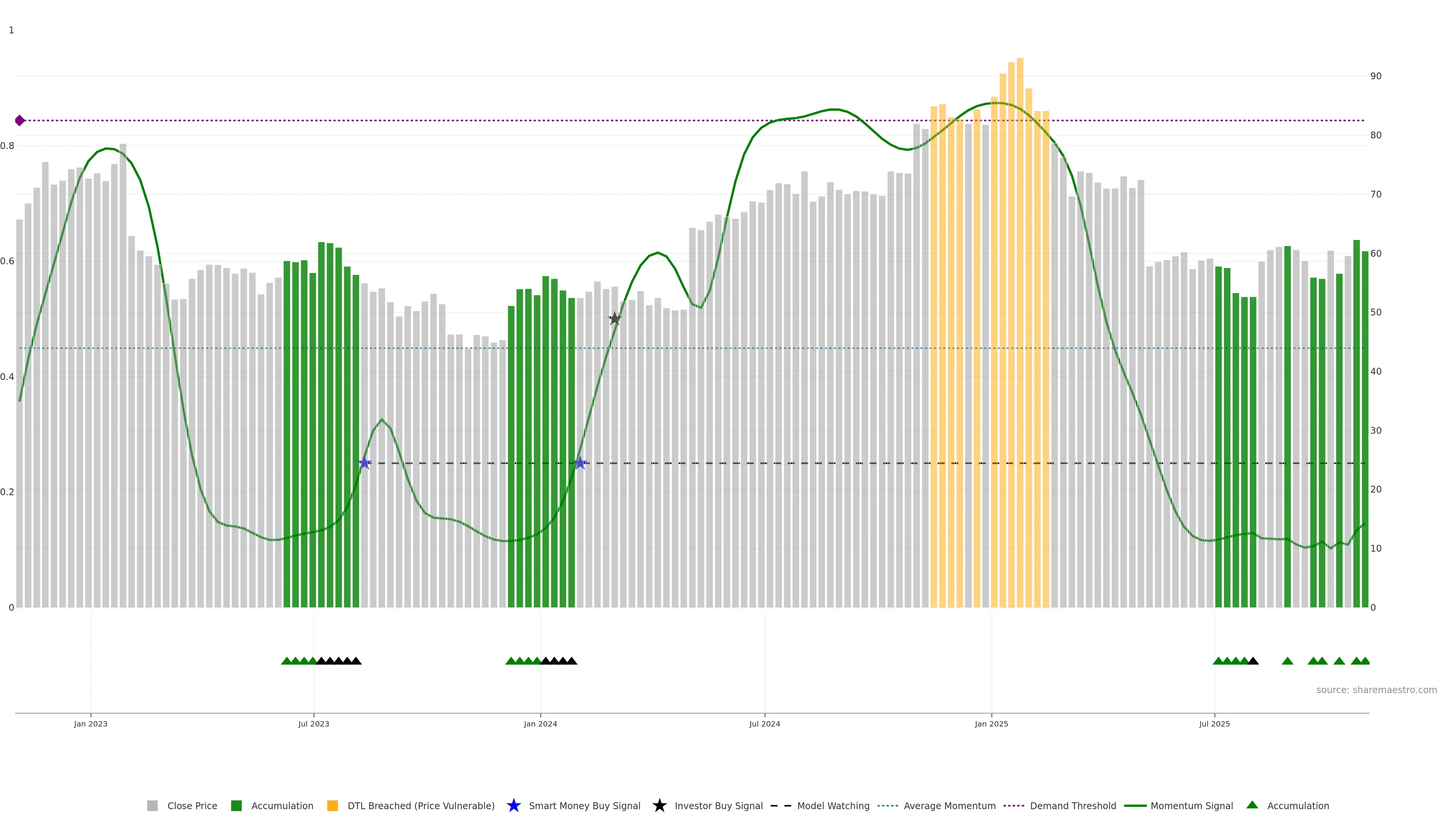Click the Jan 2024 x-axis label
The height and width of the screenshot is (819, 1456).
[x=540, y=724]
